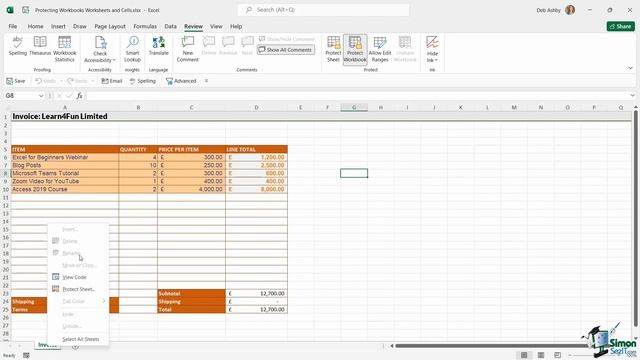Click the macro record icon in status bar
The width and height of the screenshot is (640, 360).
[x=26, y=356]
